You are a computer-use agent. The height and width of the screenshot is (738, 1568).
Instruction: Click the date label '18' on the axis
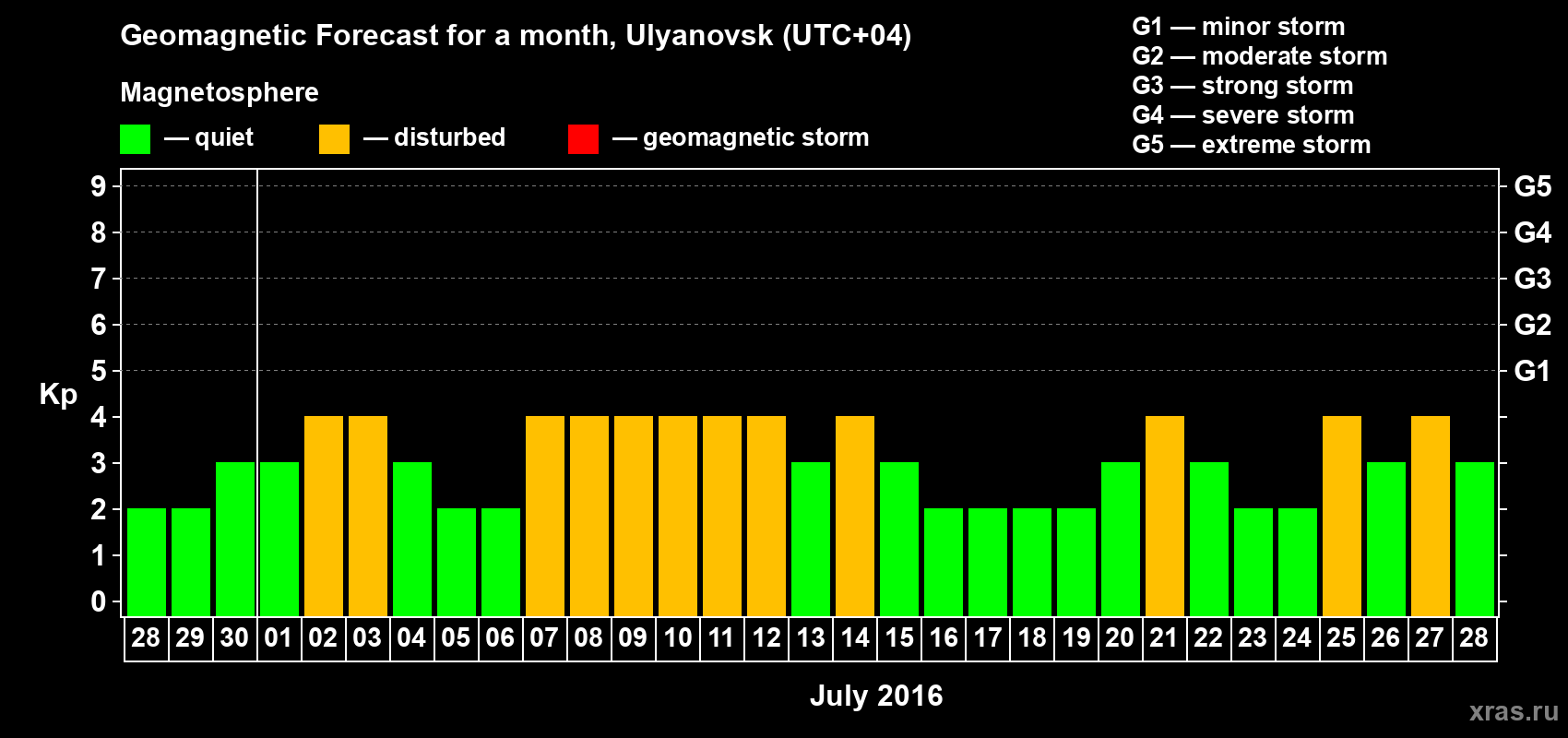pos(1032,638)
